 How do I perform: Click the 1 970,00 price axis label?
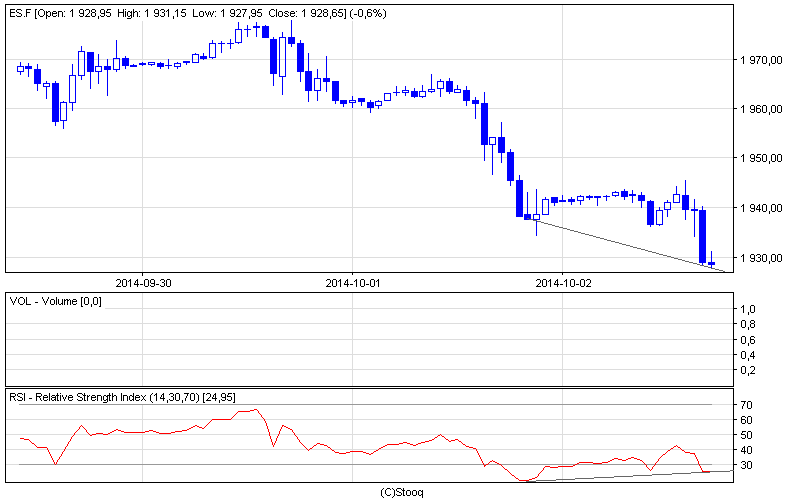pyautogui.click(x=761, y=60)
